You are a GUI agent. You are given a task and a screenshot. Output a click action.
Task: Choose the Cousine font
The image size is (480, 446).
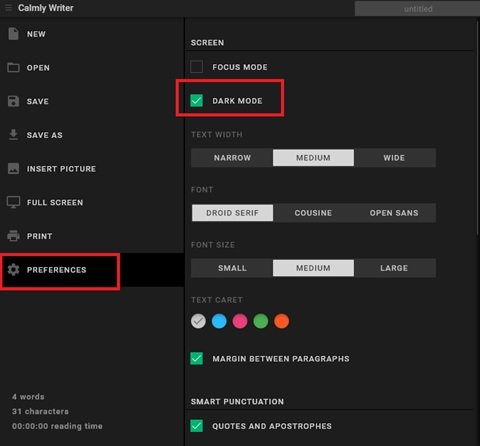313,213
